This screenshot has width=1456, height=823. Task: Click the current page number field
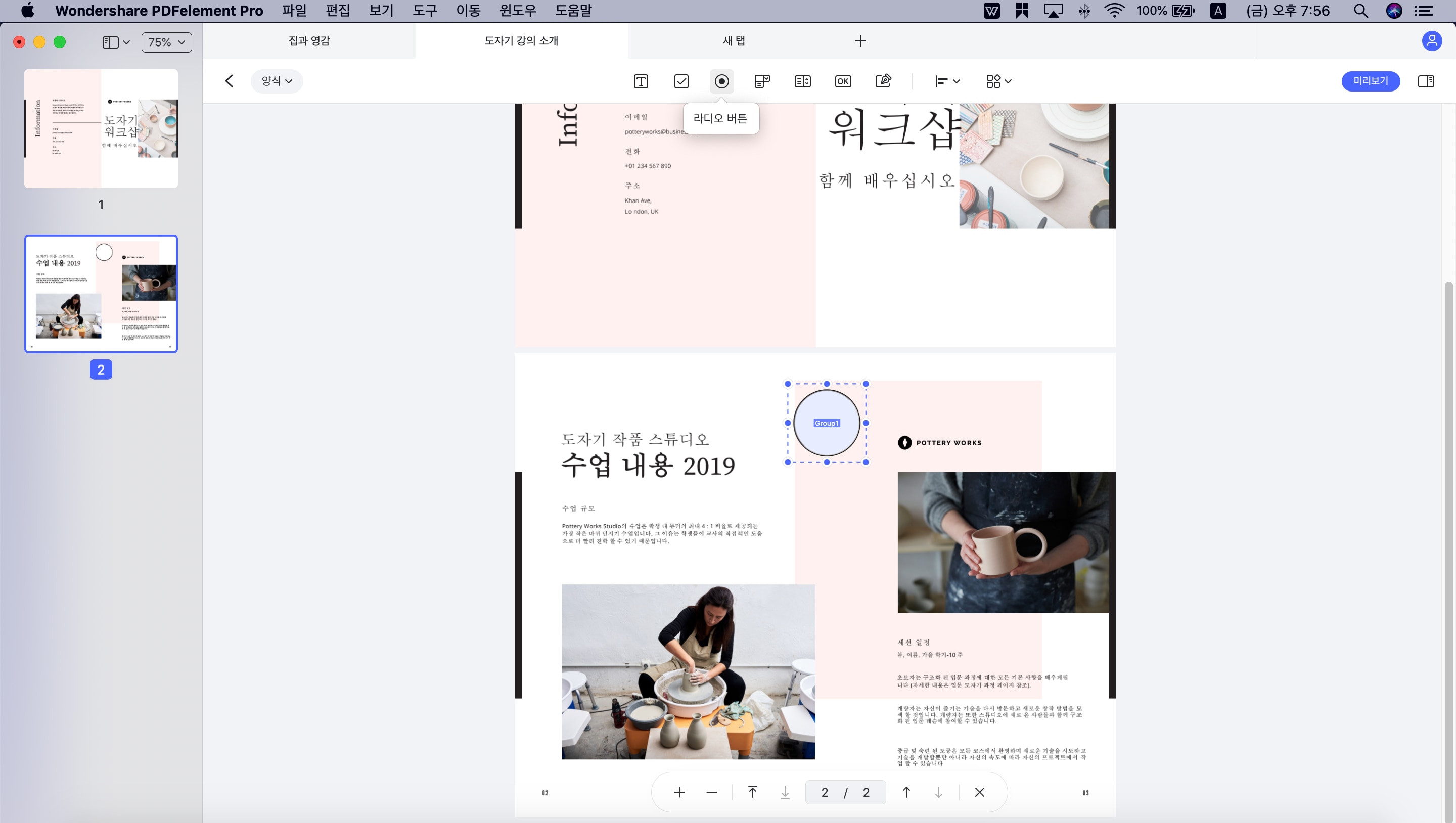tap(825, 792)
